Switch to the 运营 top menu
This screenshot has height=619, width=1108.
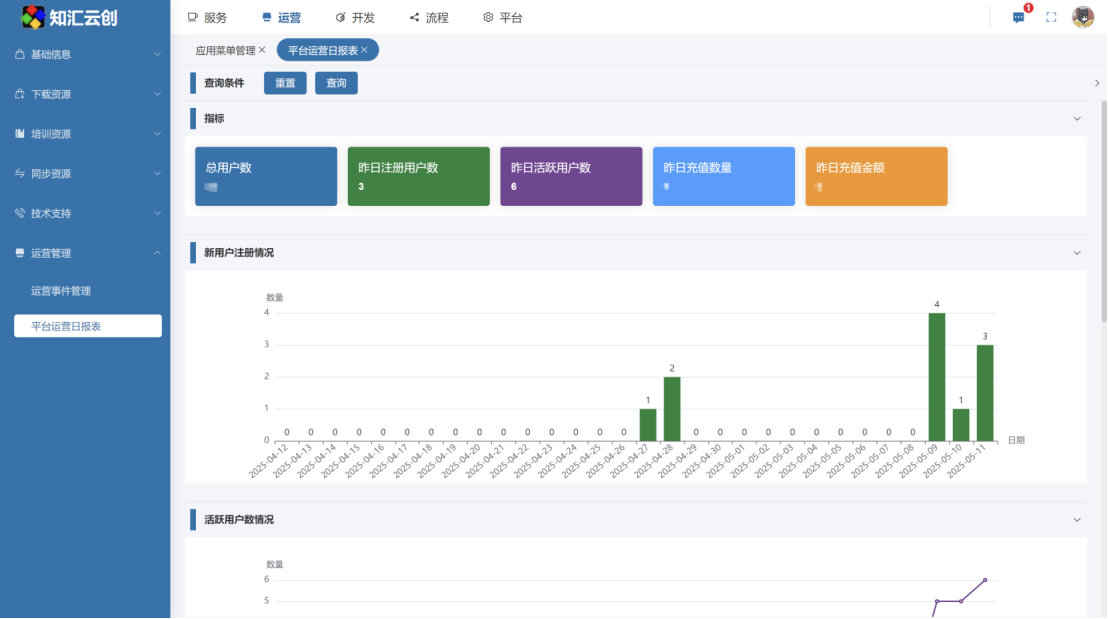[x=281, y=18]
